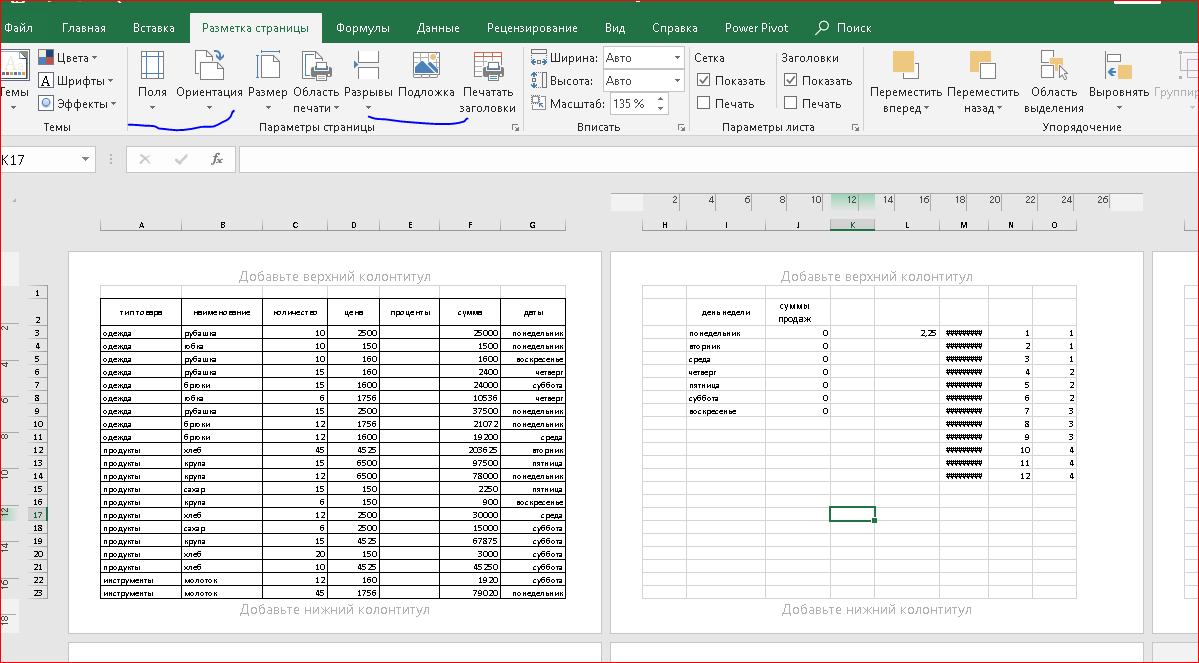Enable the Сетка Печать checkbox
The width and height of the screenshot is (1199, 663).
pyautogui.click(x=704, y=103)
